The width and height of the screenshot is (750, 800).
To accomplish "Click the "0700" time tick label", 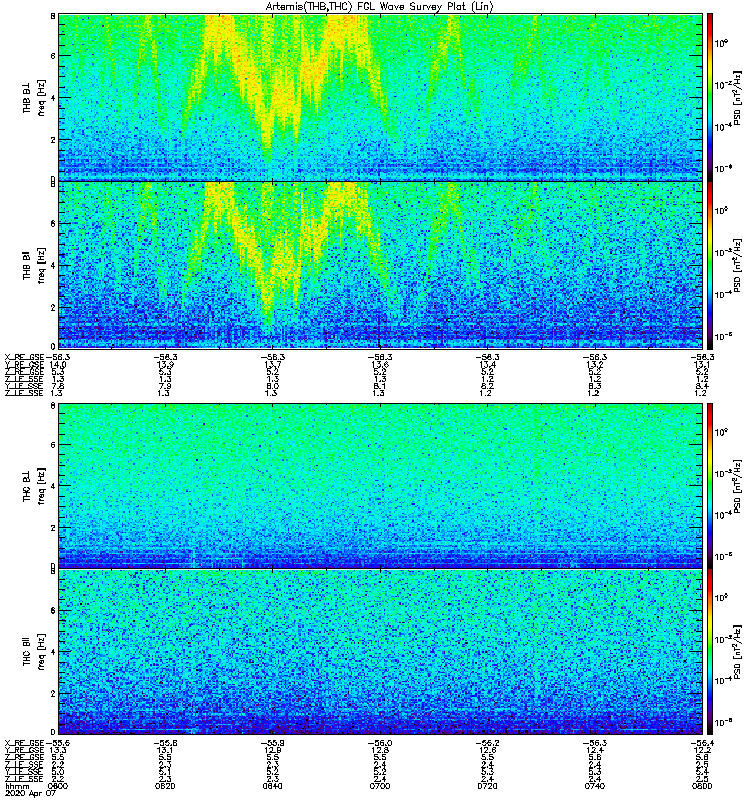I will click(x=380, y=786).
